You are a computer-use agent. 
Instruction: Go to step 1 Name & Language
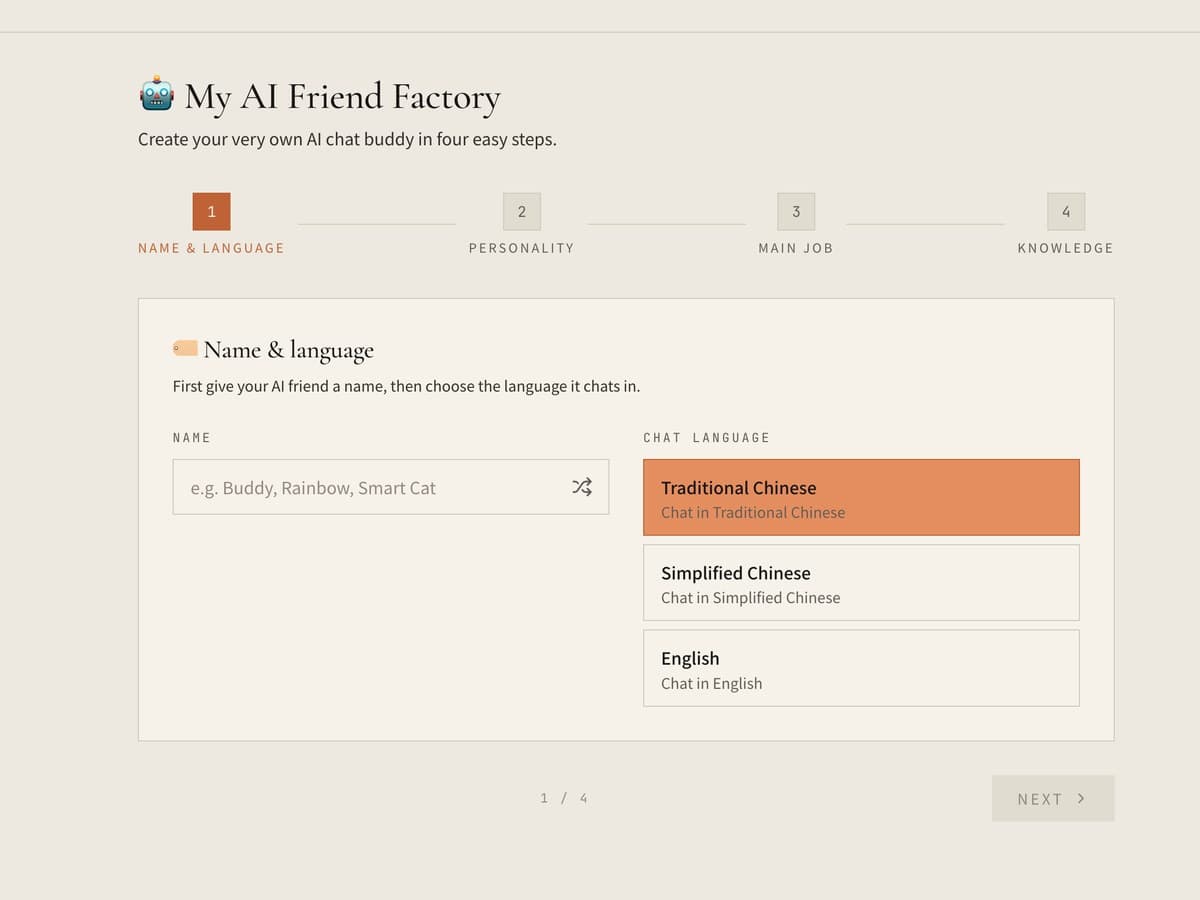[x=211, y=224]
